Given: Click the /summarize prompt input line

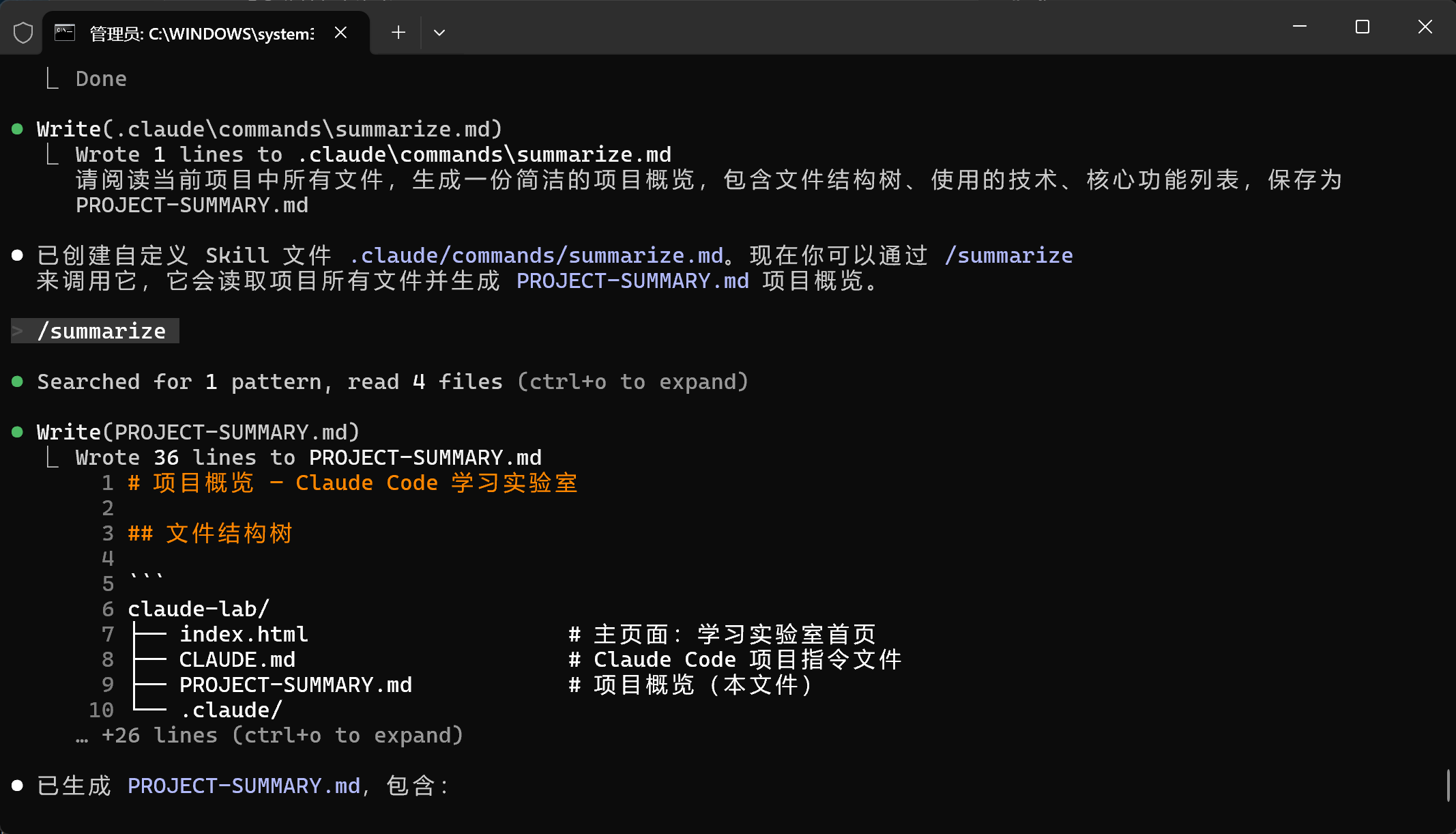Looking at the screenshot, I should 95,331.
